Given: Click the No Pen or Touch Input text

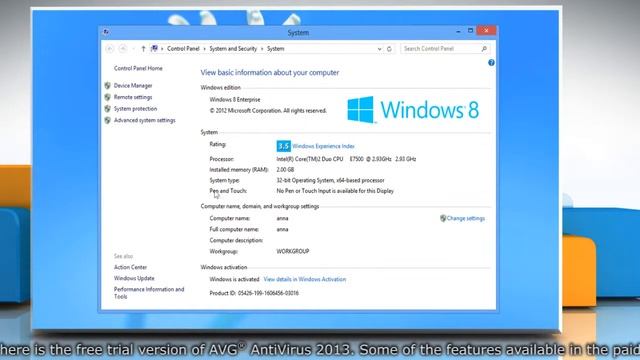Looking at the screenshot, I should click(x=335, y=191).
